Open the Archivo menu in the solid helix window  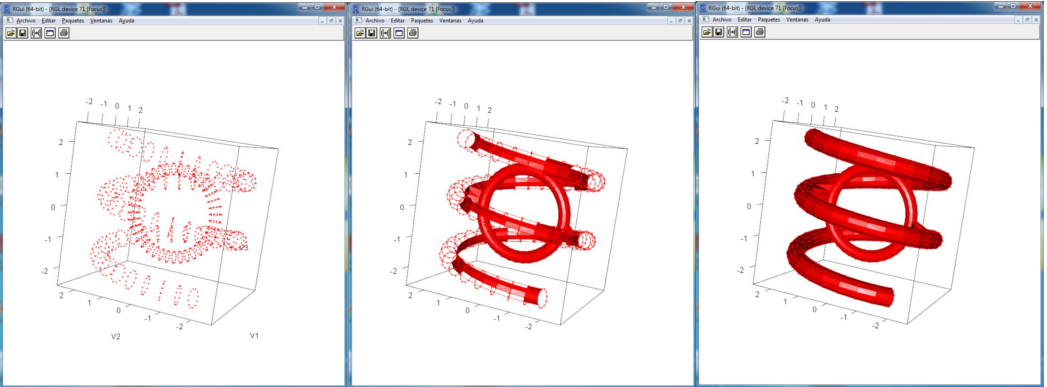(722, 20)
